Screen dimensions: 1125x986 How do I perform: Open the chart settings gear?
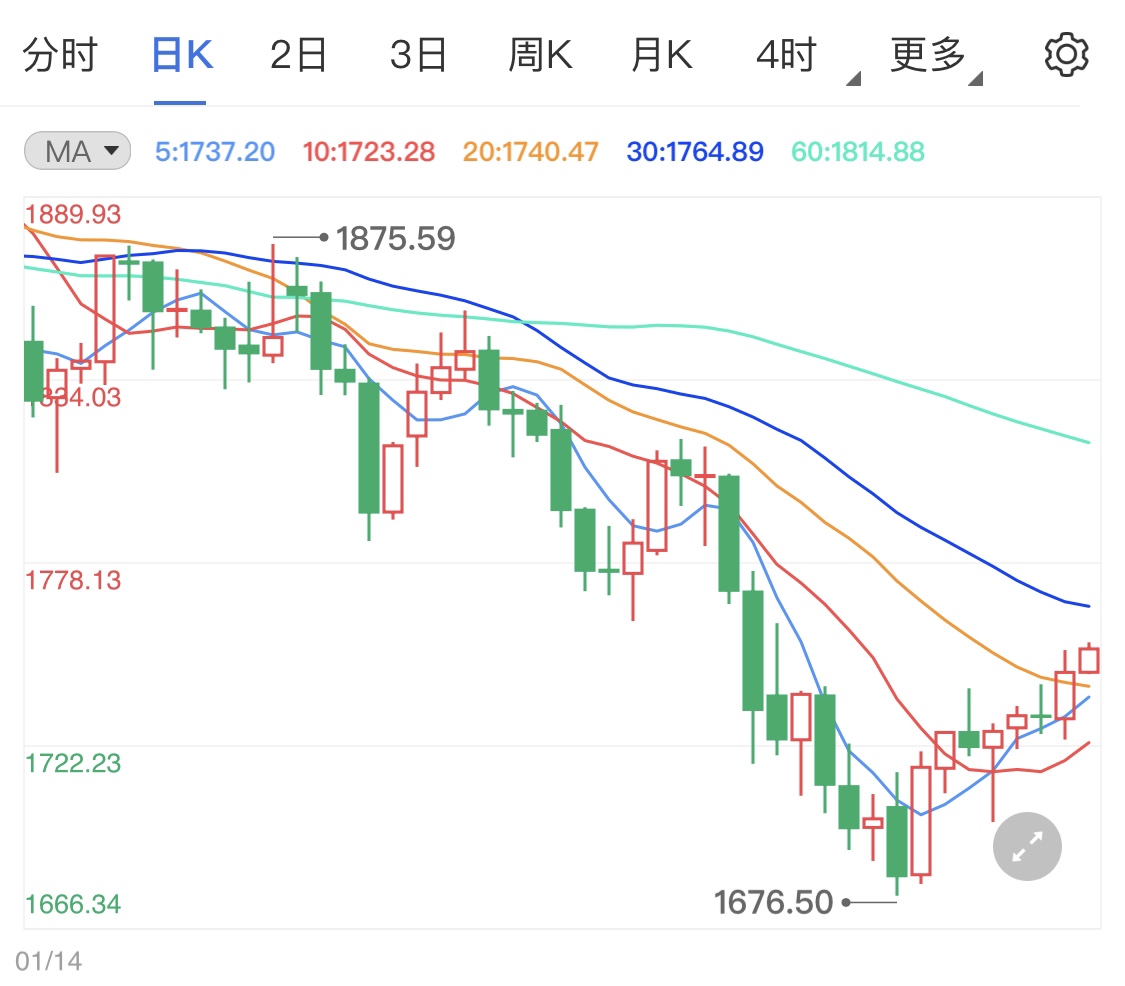(1066, 54)
